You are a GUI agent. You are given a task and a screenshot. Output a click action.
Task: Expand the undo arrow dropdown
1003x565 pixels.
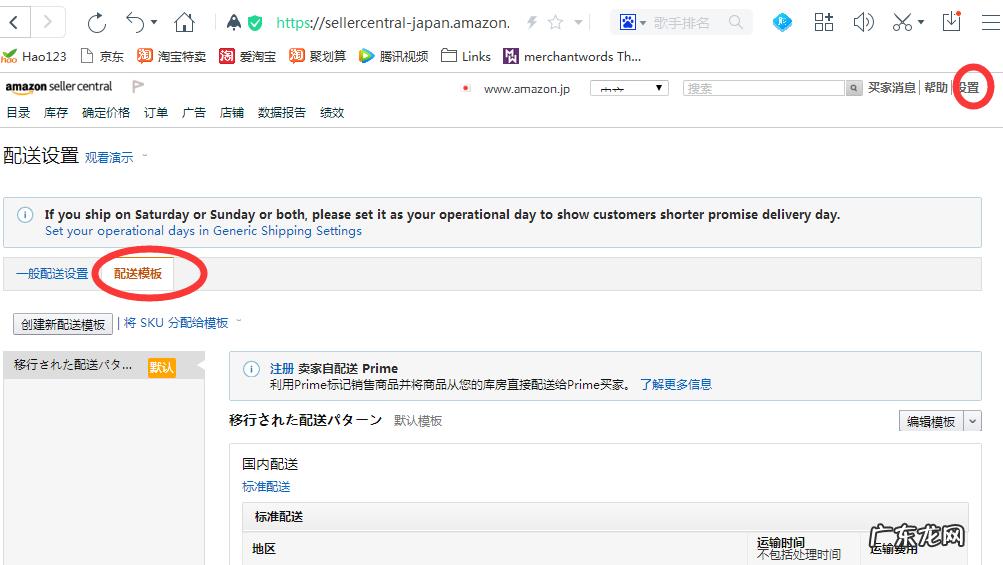pos(154,22)
